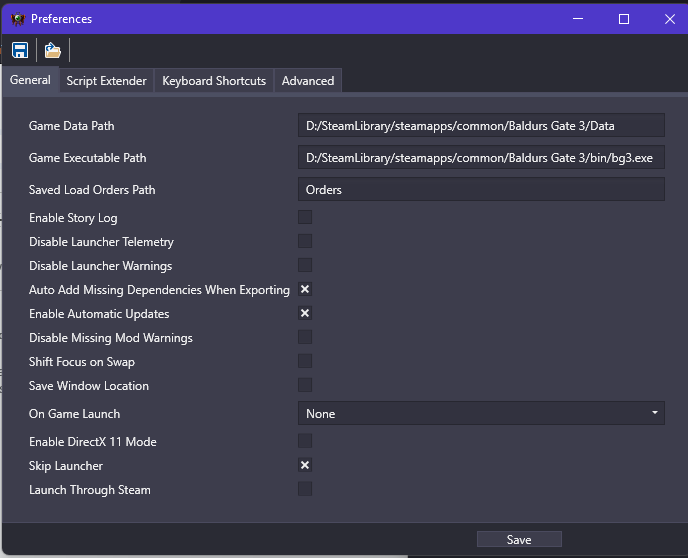The height and width of the screenshot is (558, 688).
Task: Click the 'On Game Launch' label
Action: click(x=74, y=414)
